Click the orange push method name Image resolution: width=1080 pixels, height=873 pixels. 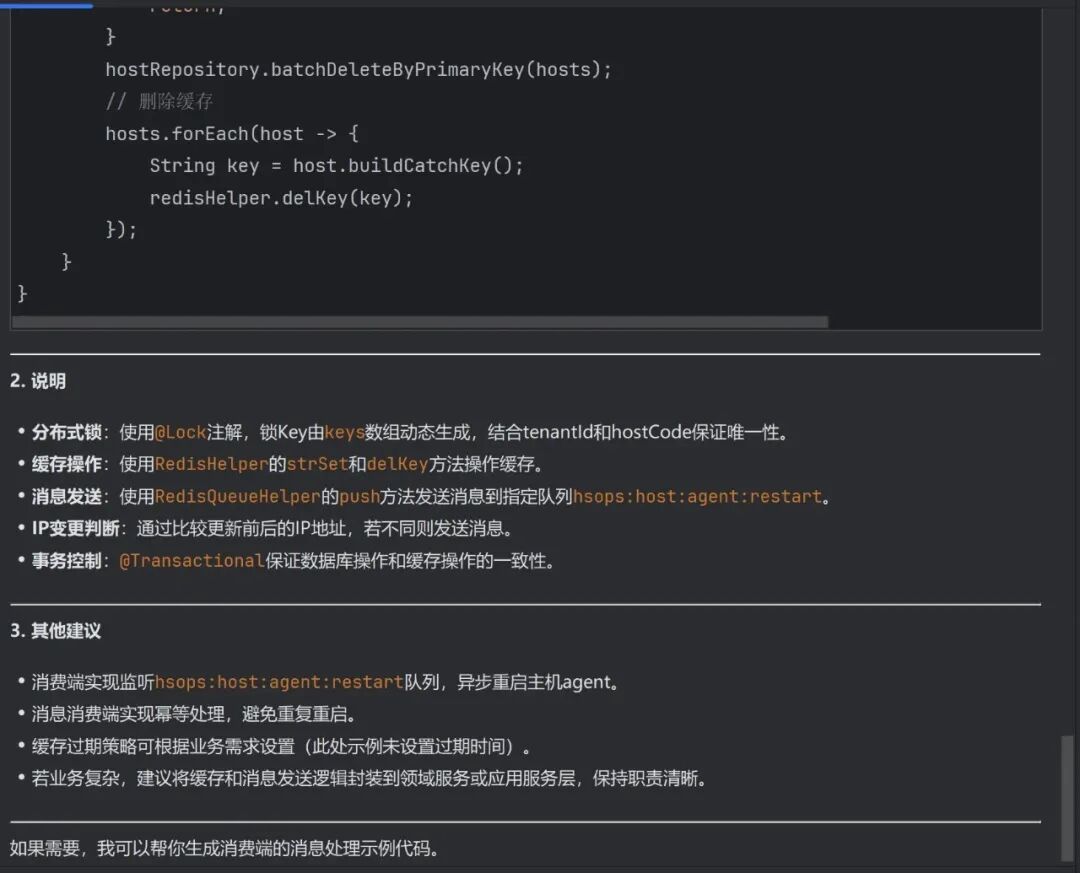click(359, 496)
